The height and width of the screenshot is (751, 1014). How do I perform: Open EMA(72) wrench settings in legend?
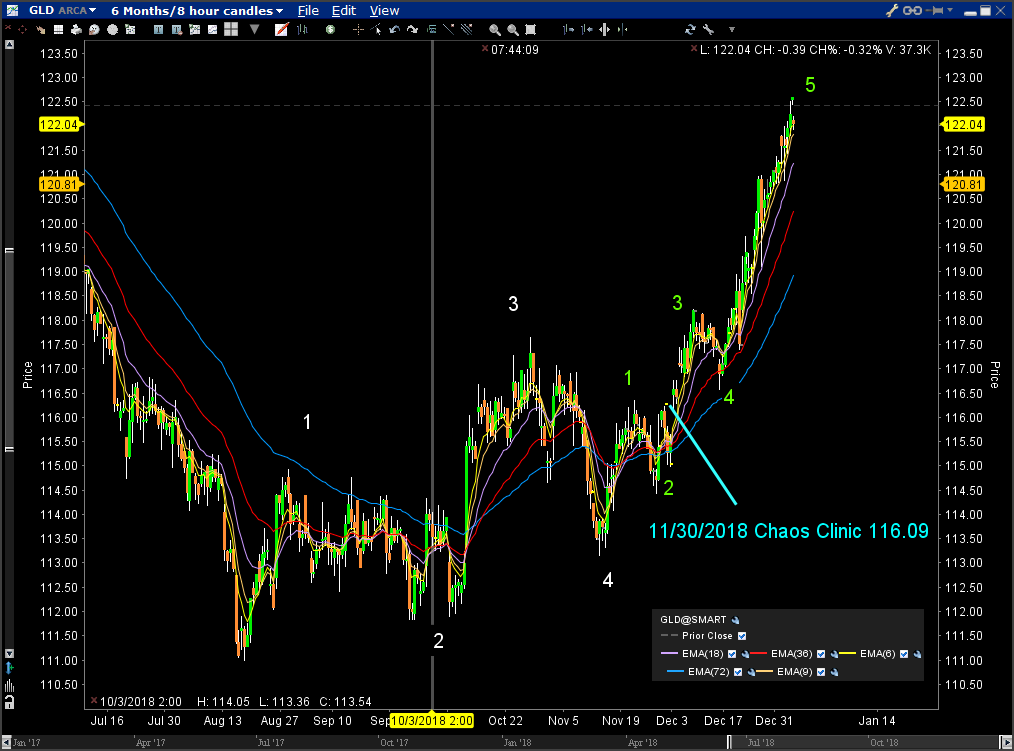click(x=751, y=673)
